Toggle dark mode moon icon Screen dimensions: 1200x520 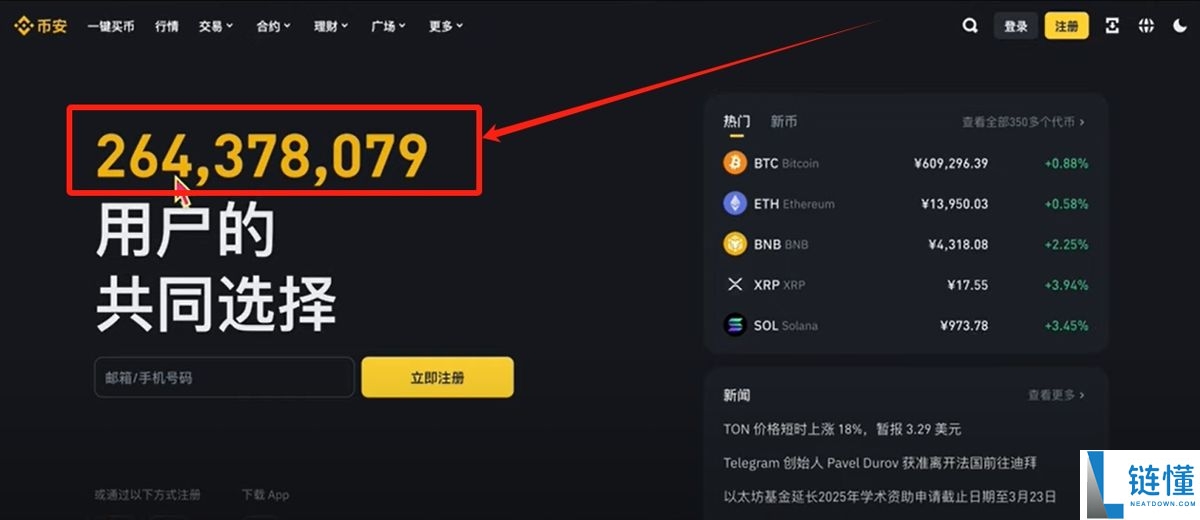click(1179, 27)
